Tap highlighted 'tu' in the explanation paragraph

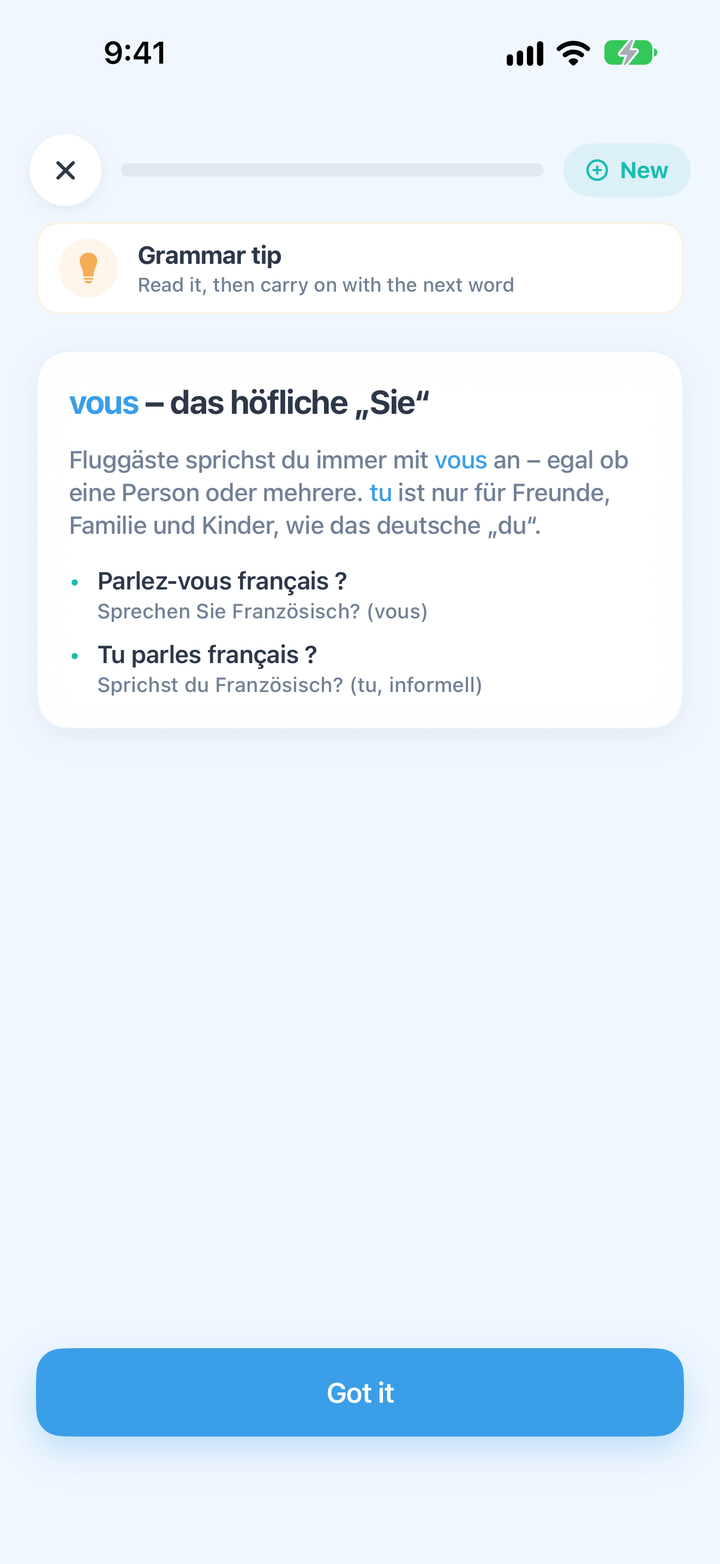(x=380, y=493)
